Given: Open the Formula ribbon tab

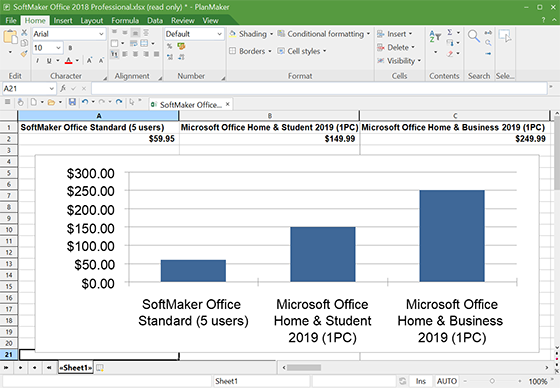Looking at the screenshot, I should 125,21.
